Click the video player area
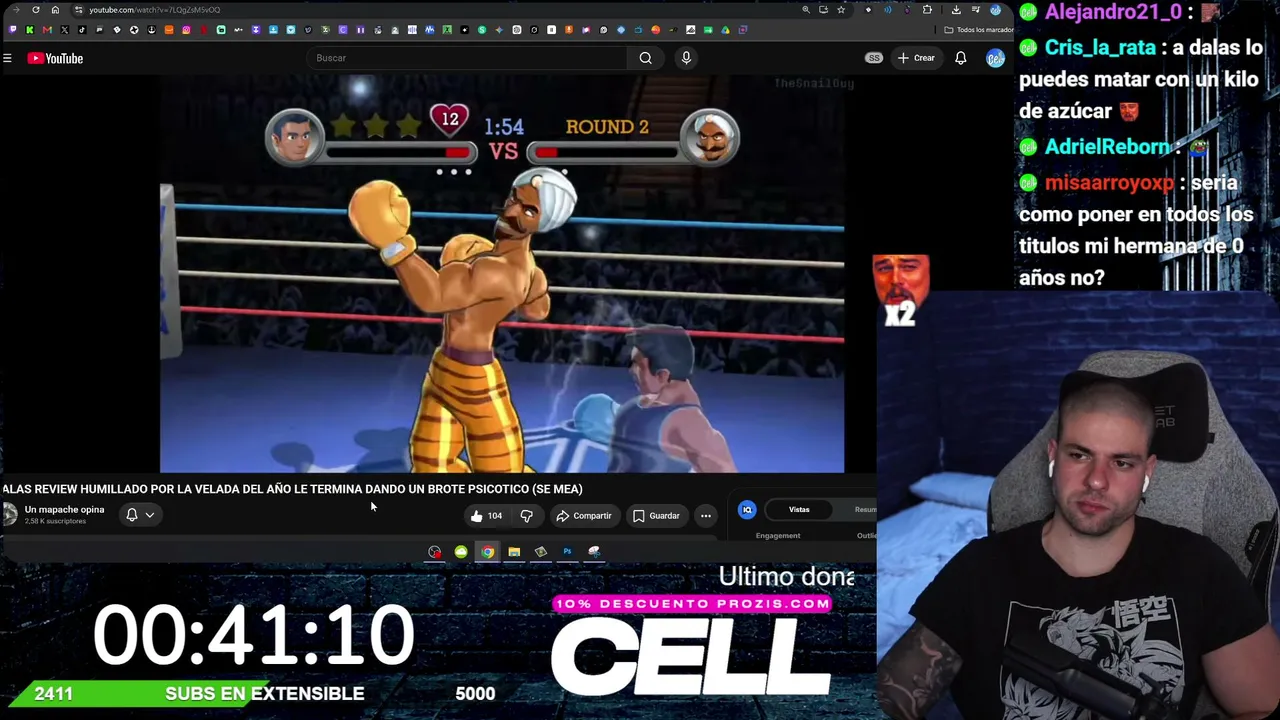This screenshot has width=1280, height=720. point(502,274)
